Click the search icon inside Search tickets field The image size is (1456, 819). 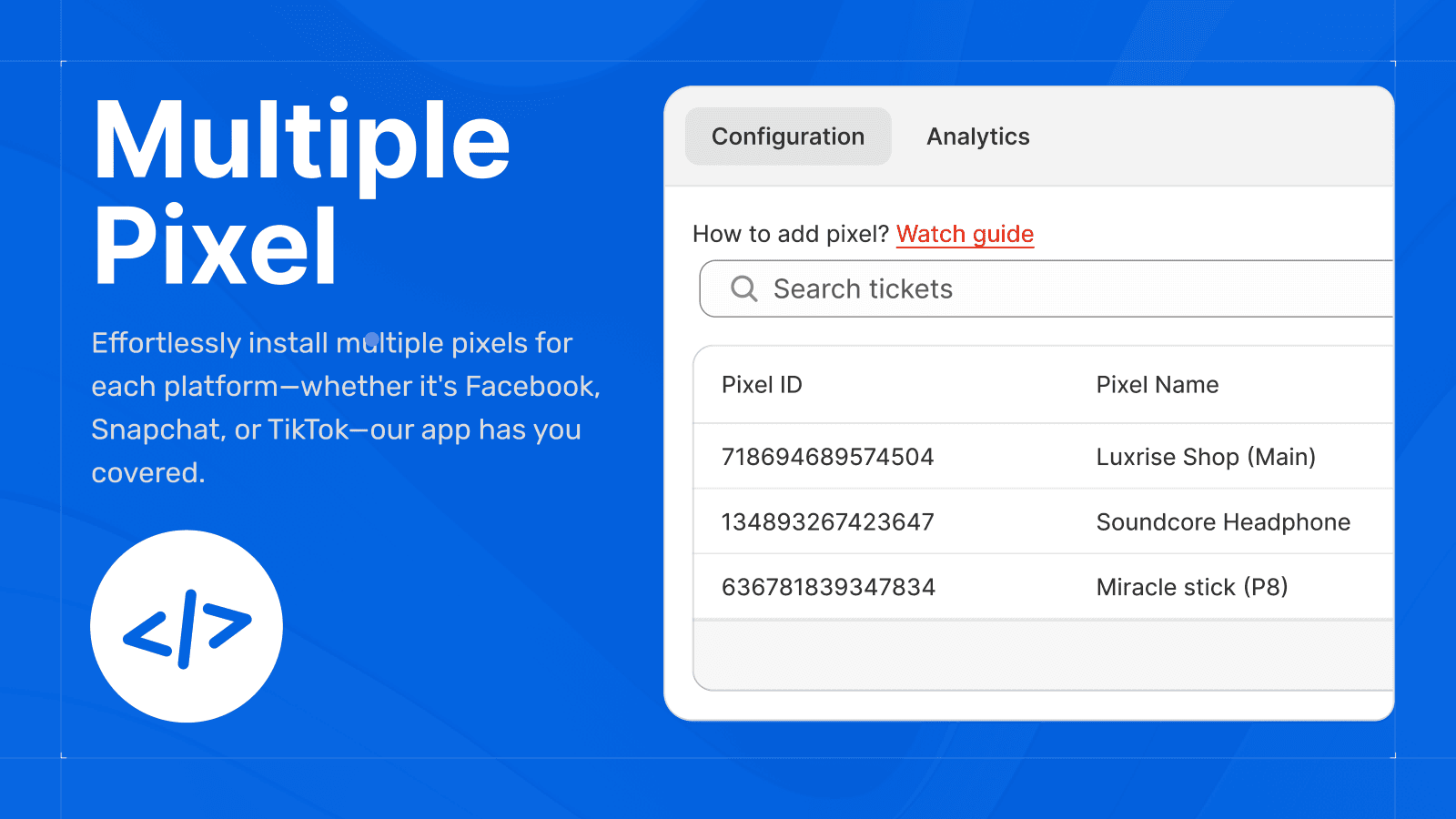click(743, 288)
